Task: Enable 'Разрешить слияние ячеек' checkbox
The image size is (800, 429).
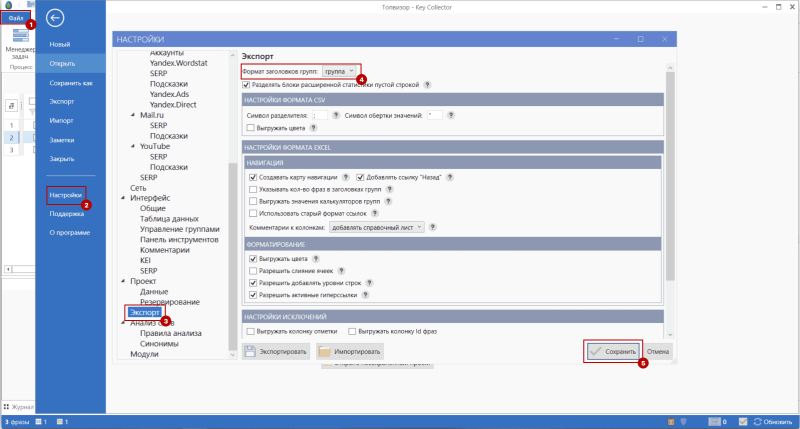Action: 253,270
